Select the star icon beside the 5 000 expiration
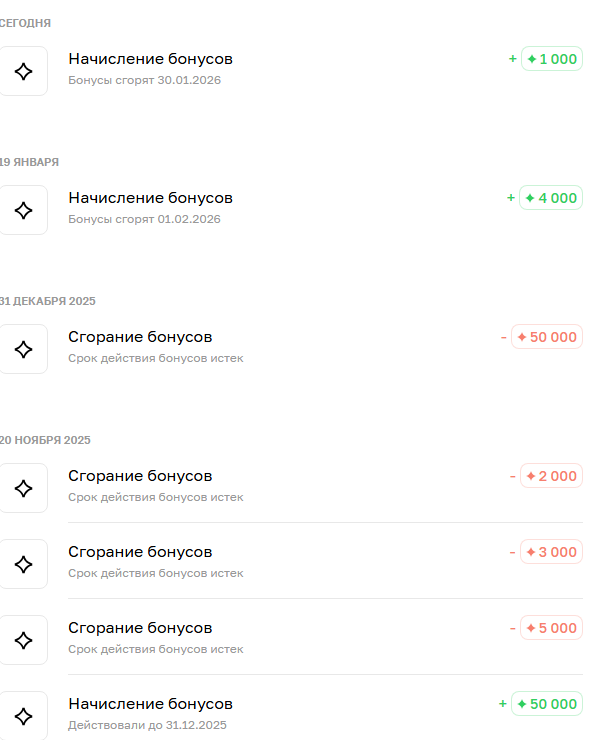600x740 pixels. [x=24, y=640]
